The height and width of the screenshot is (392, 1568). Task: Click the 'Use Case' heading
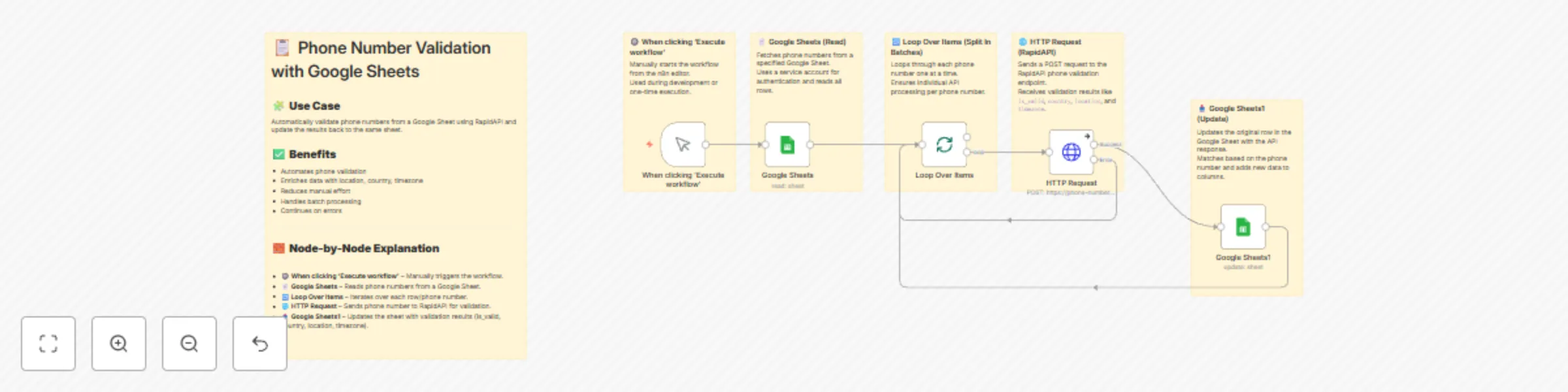tap(314, 106)
